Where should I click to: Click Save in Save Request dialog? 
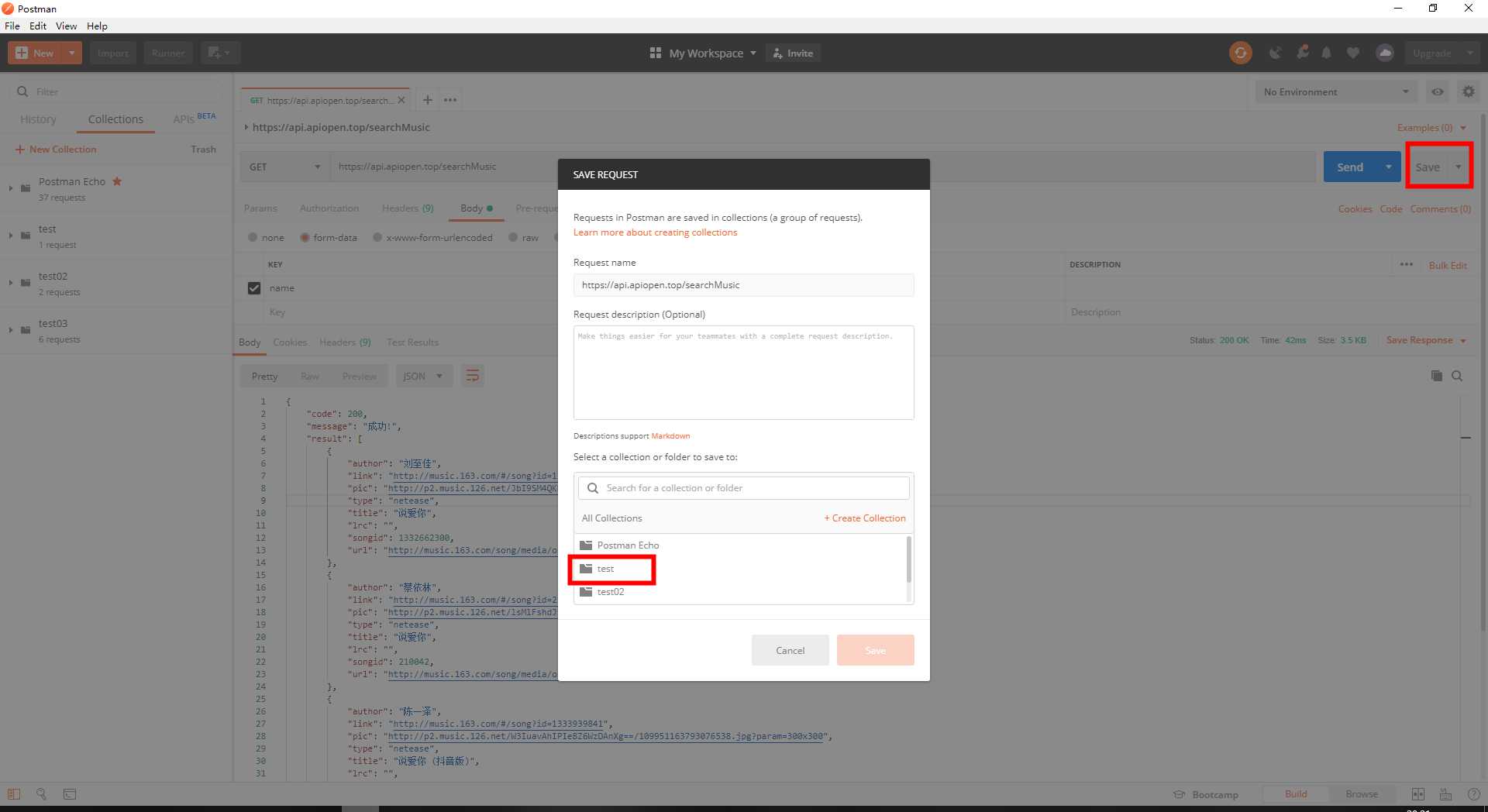coord(876,650)
